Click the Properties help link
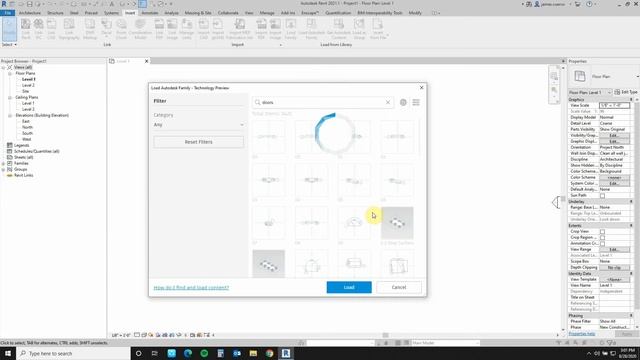 [x=582, y=334]
